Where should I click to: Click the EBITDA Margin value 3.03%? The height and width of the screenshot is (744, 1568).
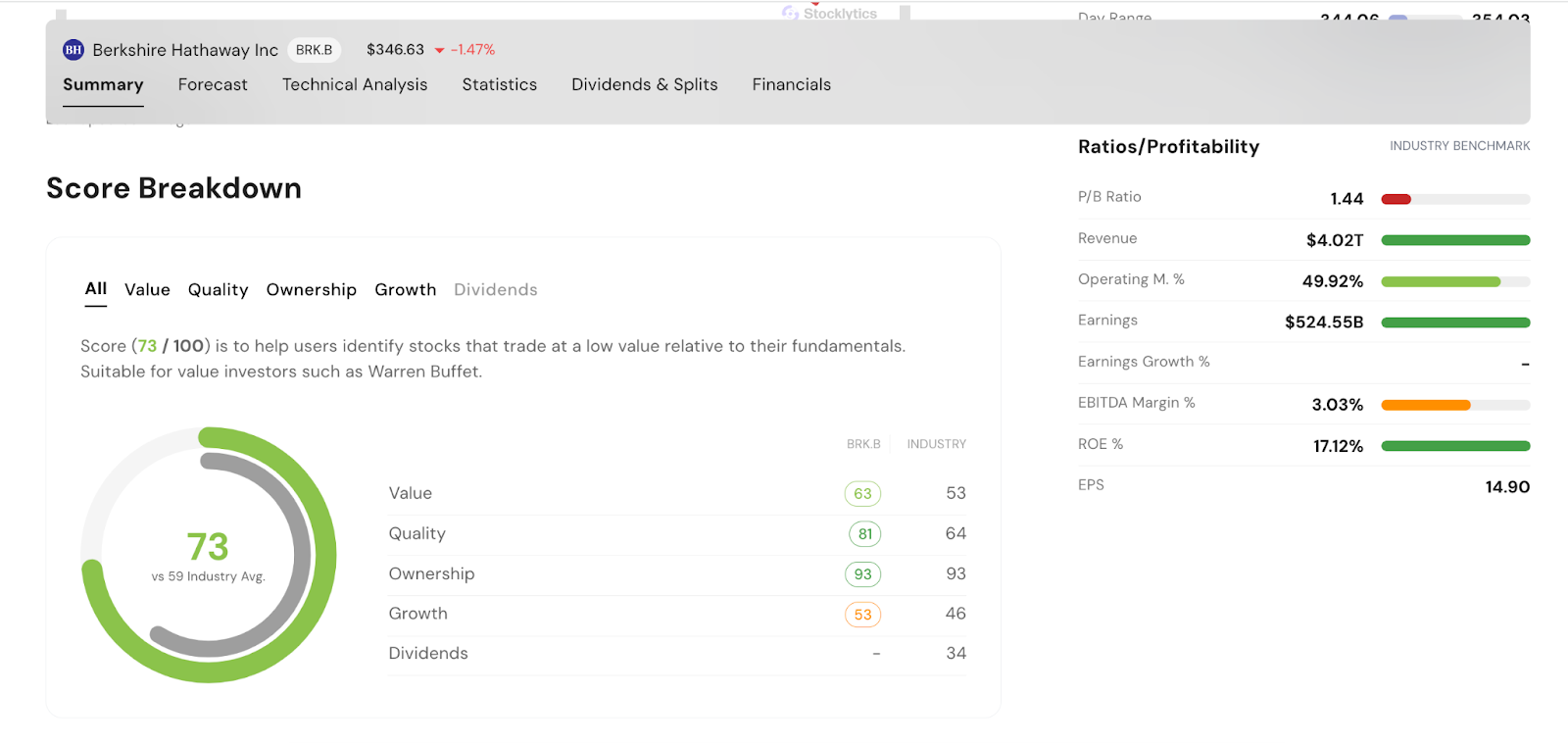coord(1338,405)
